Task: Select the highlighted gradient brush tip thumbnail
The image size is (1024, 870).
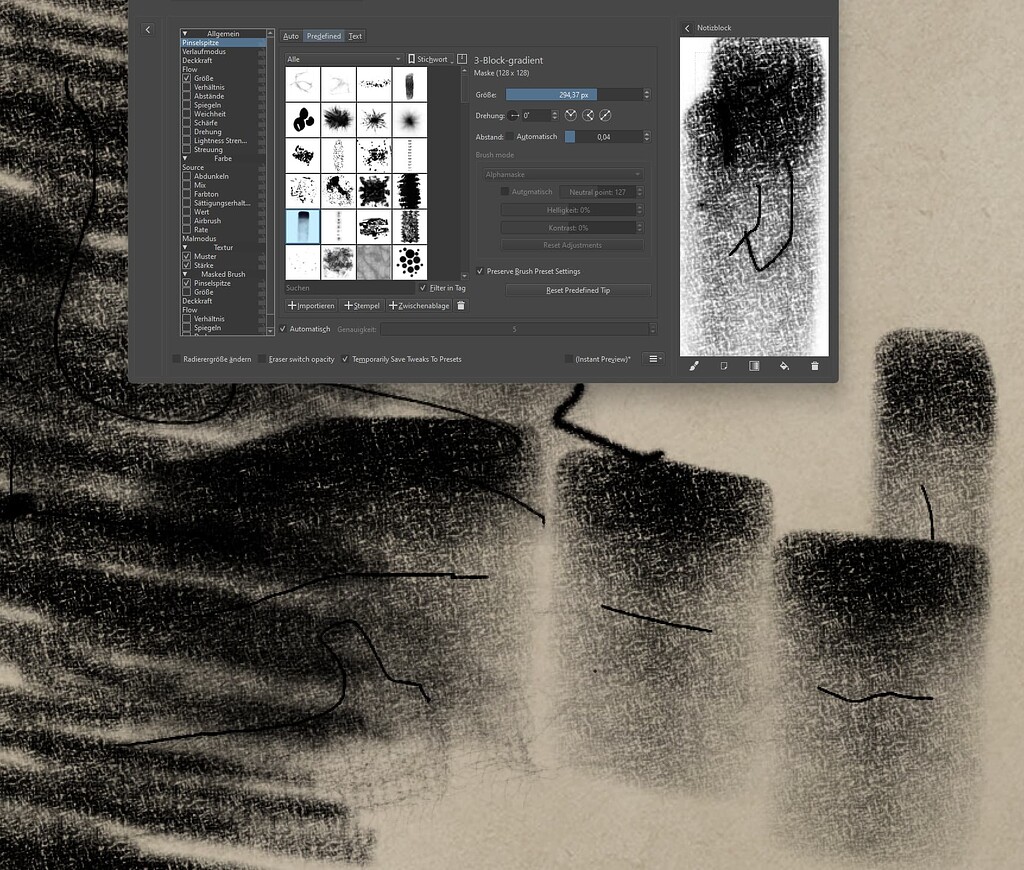Action: [303, 225]
